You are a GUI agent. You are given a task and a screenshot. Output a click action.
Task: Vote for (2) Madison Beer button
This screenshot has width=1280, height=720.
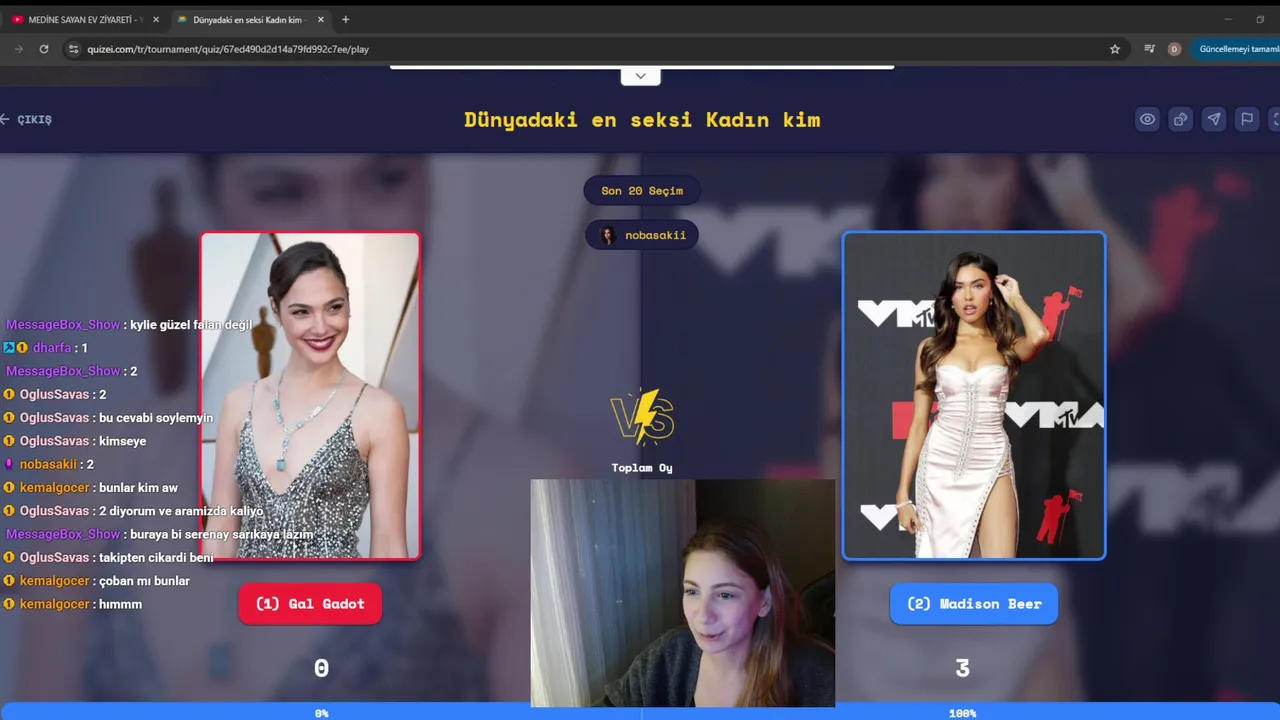click(x=974, y=604)
